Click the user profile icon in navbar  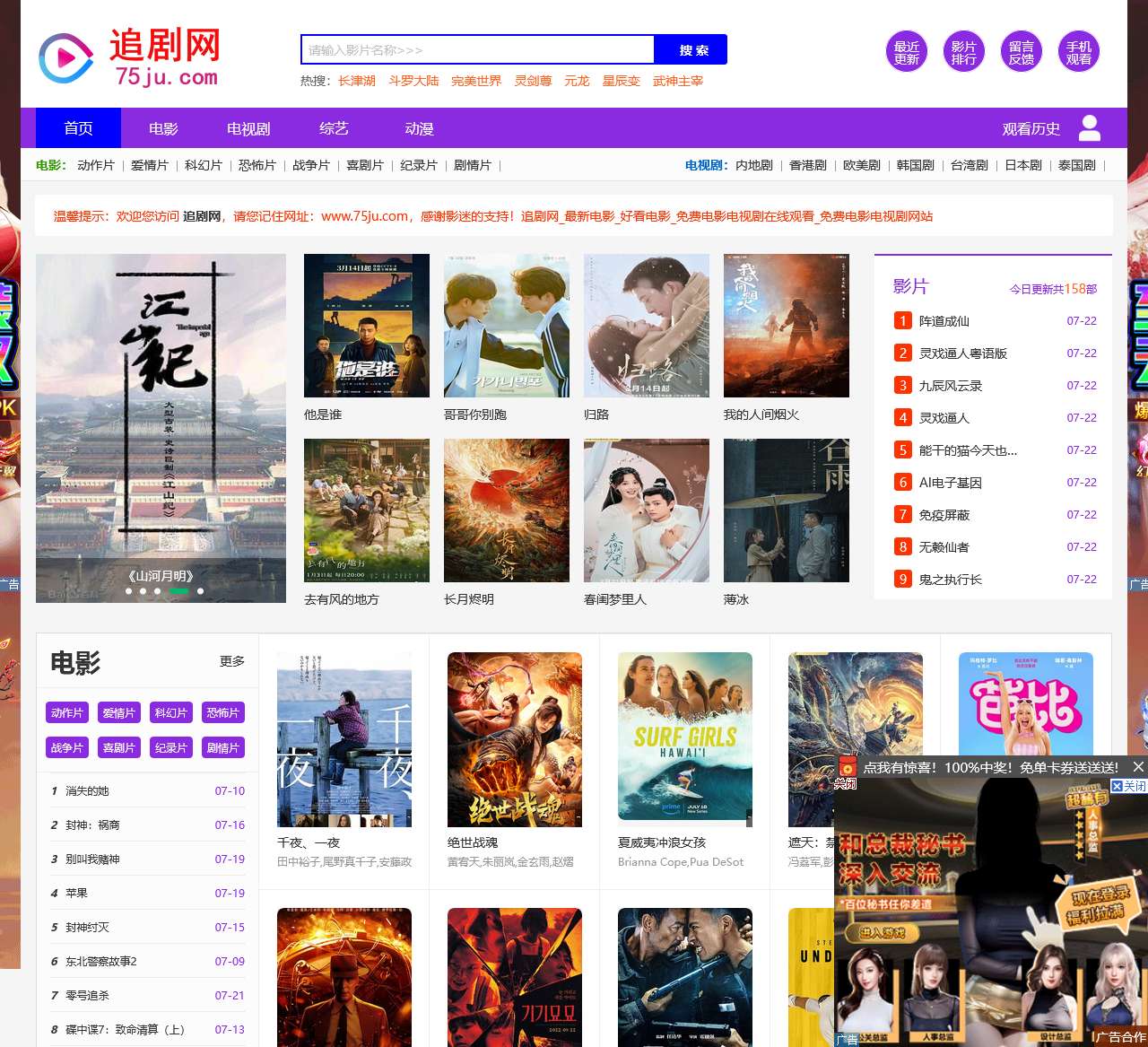tap(1090, 128)
